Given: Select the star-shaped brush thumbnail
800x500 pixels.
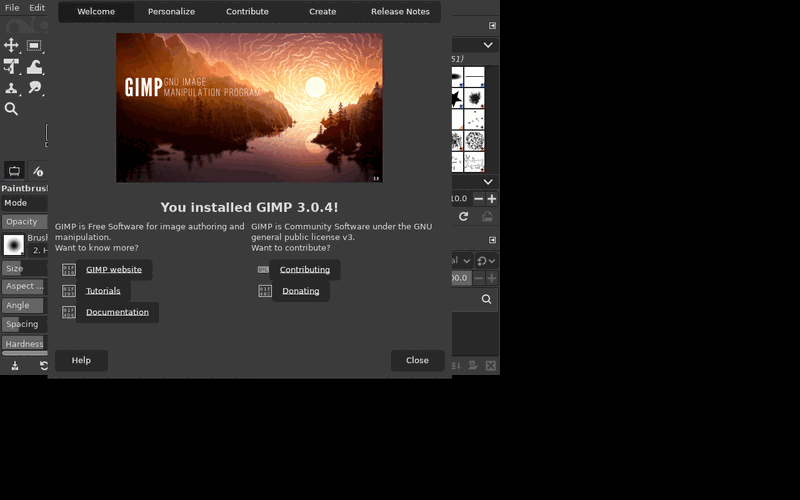Looking at the screenshot, I should (457, 98).
